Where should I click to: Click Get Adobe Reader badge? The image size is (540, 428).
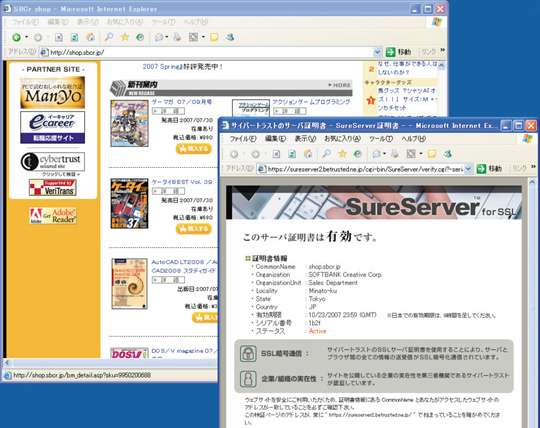coord(53,216)
